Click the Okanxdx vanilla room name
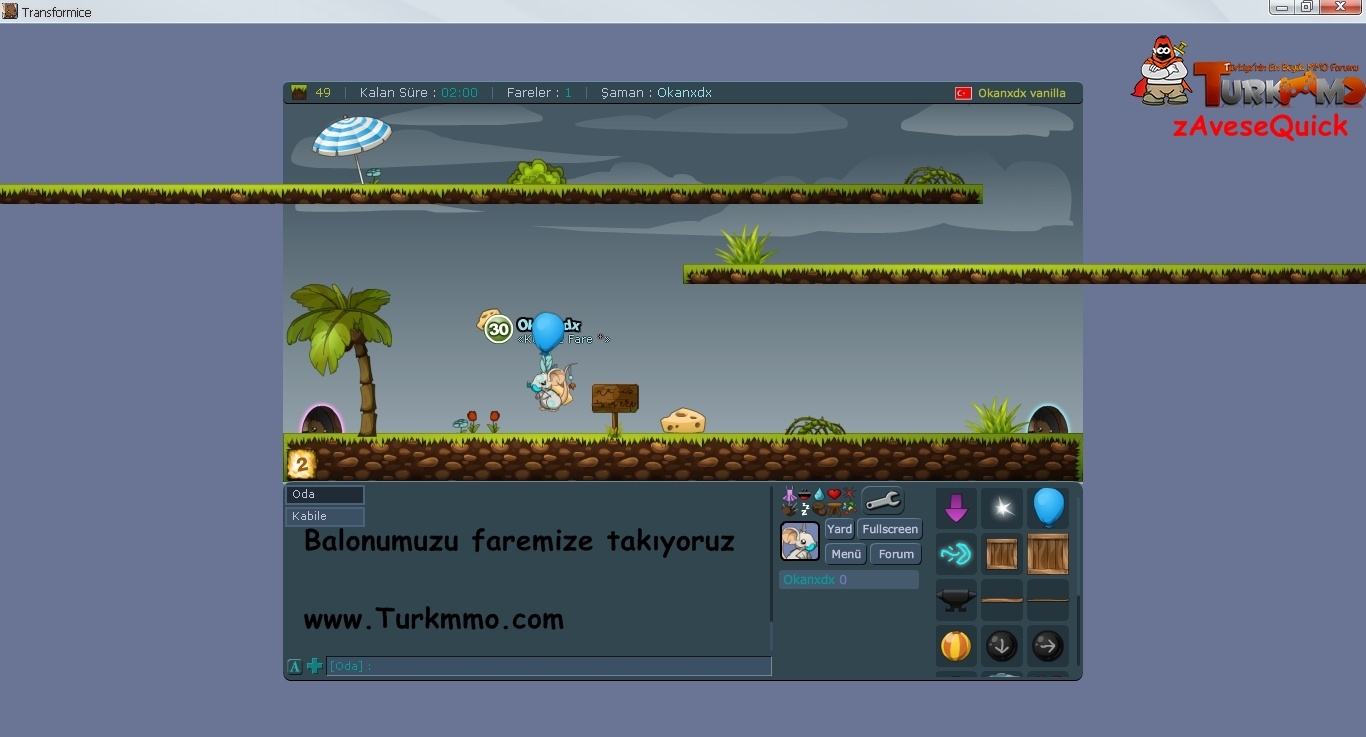The image size is (1366, 737). coord(1022,93)
